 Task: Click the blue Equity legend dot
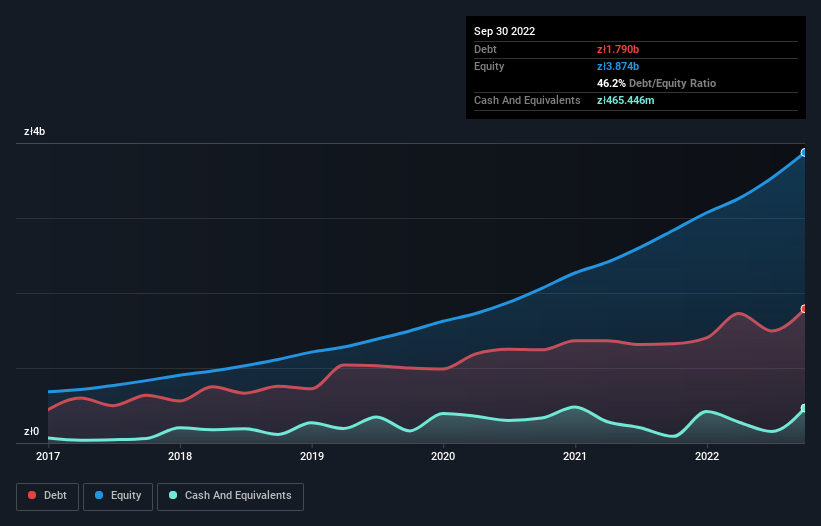tap(99, 495)
